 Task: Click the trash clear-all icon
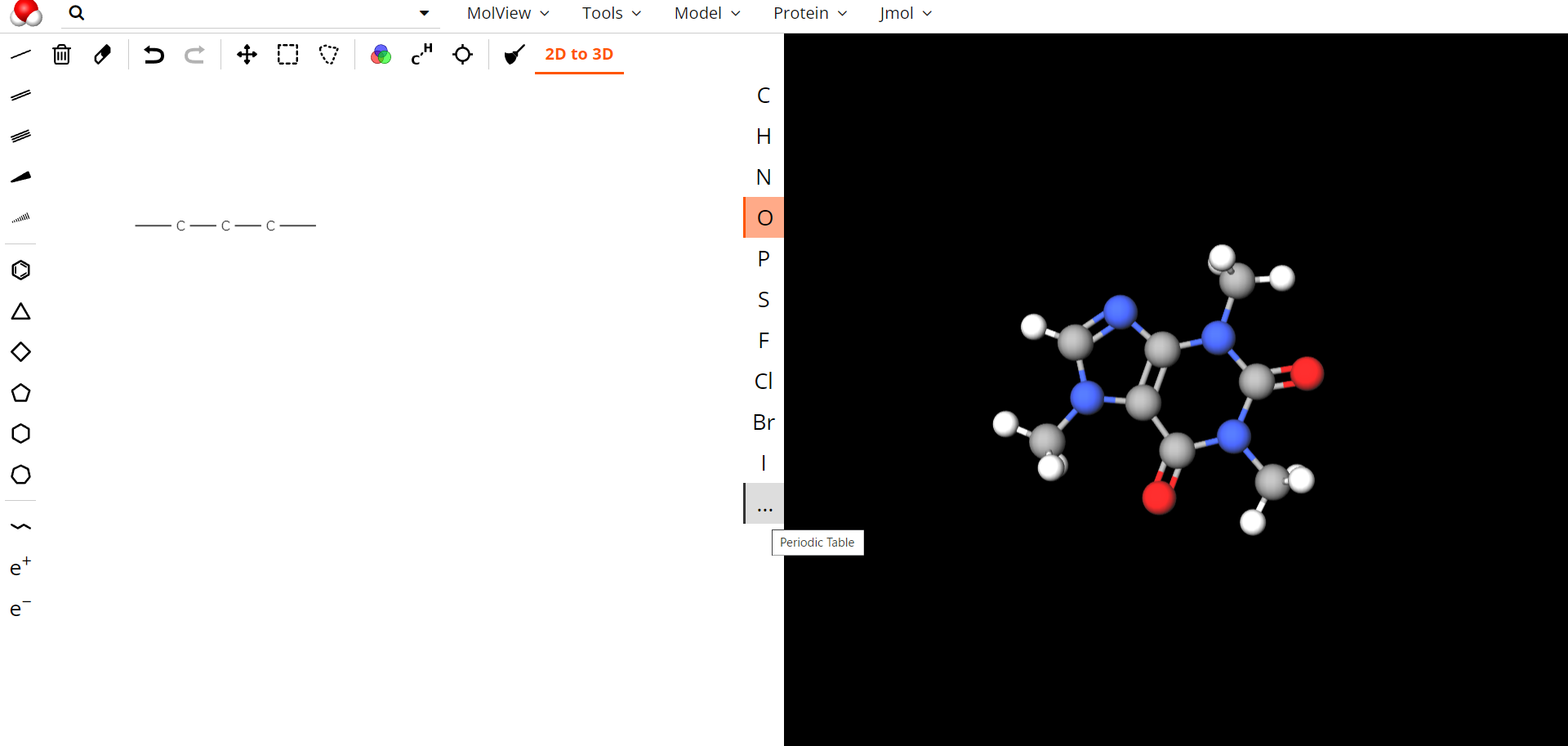coord(62,55)
